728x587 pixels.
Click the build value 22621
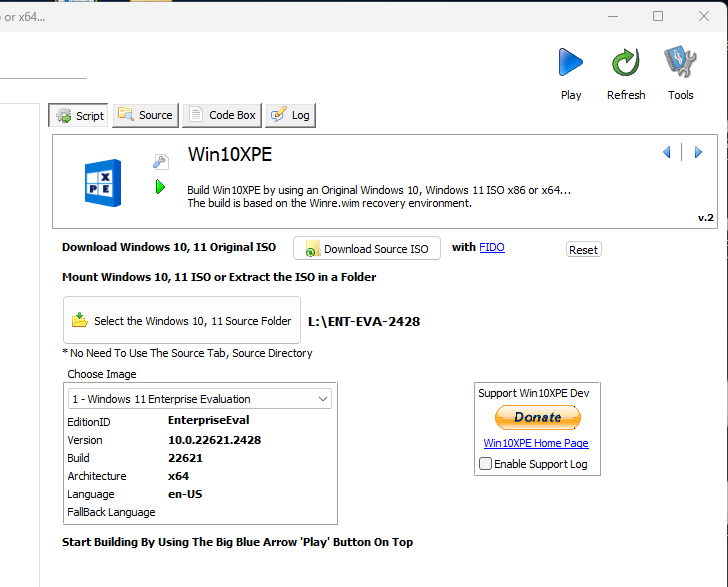pos(185,458)
